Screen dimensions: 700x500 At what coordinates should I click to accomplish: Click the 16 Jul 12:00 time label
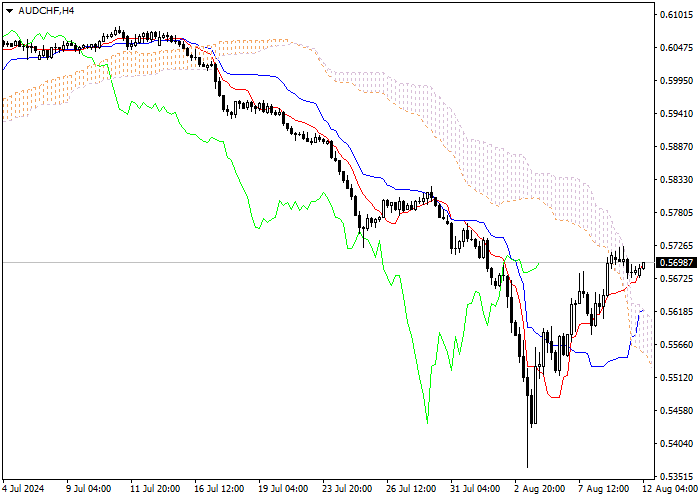point(219,489)
